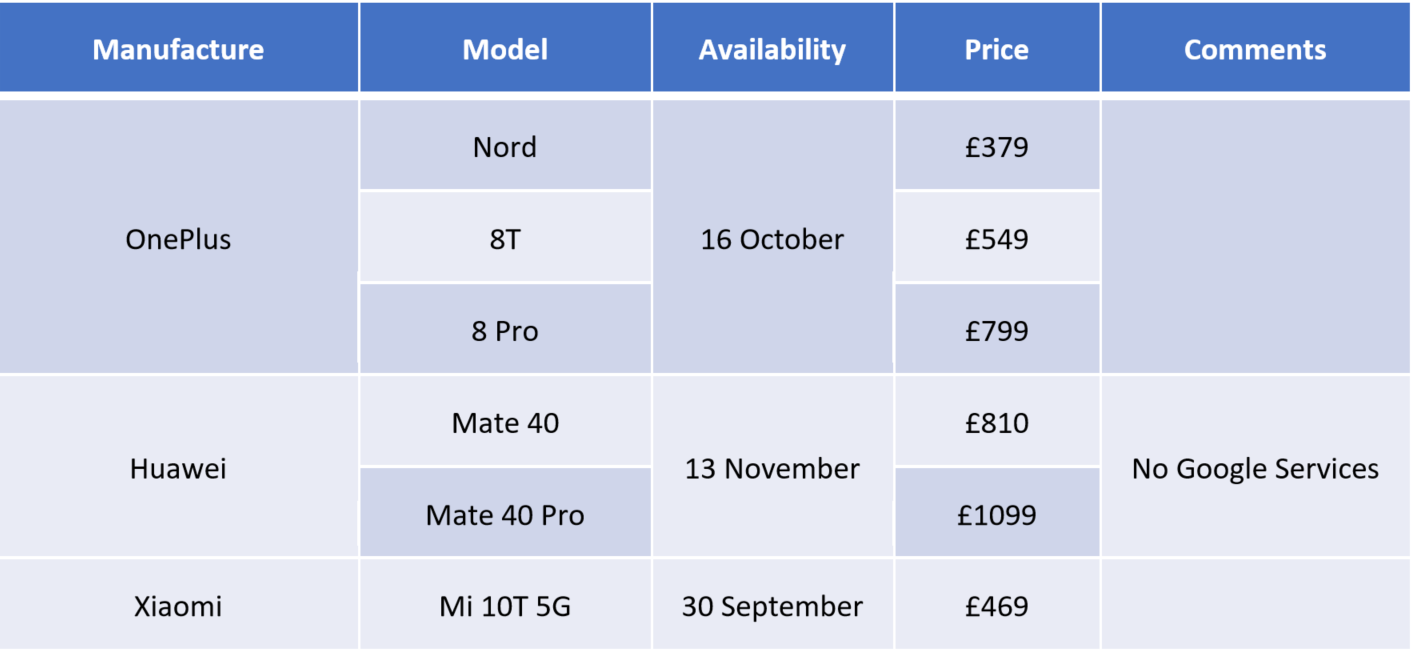Click the Availability header cell
The width and height of the screenshot is (1412, 651).
tap(772, 48)
